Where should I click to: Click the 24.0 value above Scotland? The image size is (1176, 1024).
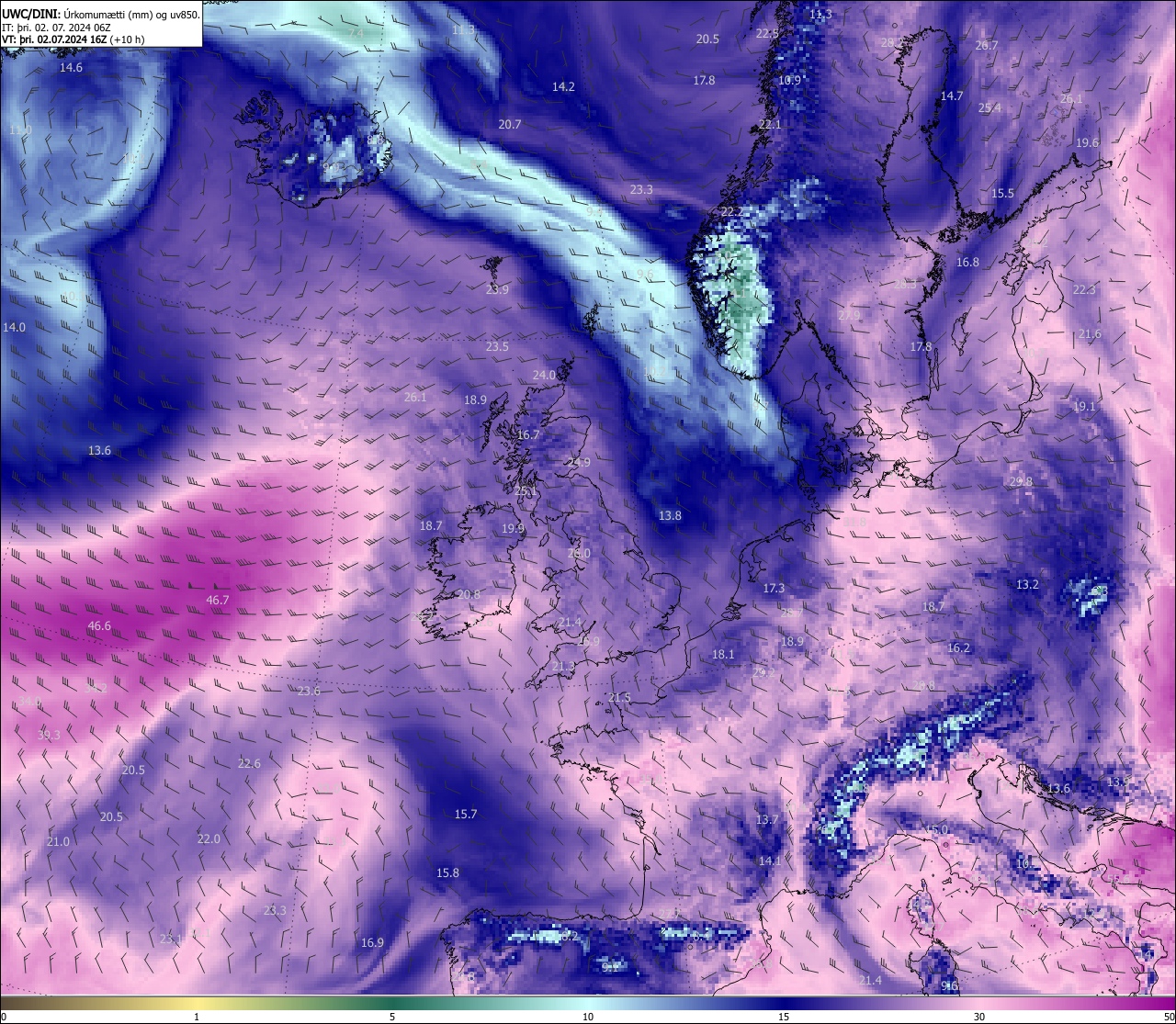tap(544, 375)
